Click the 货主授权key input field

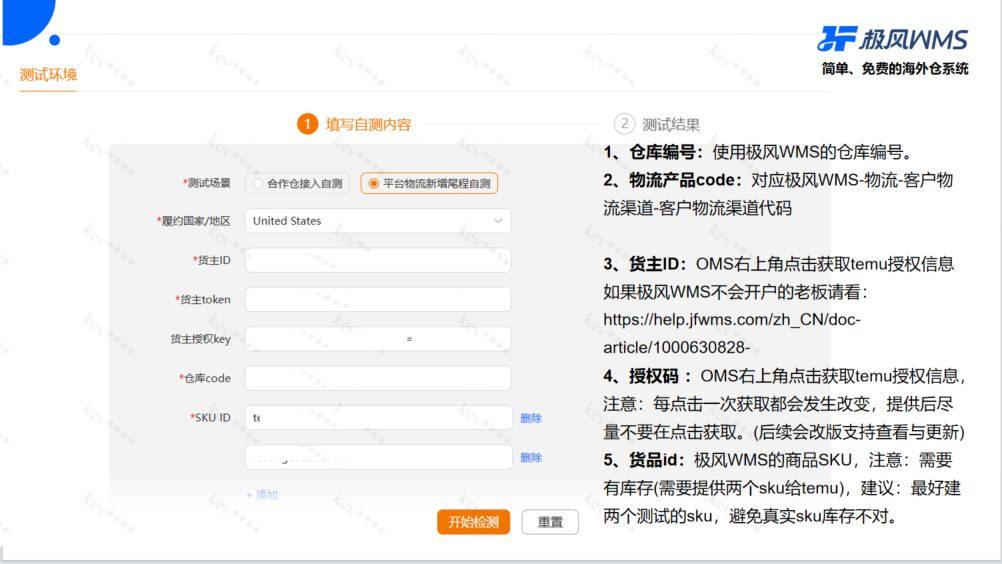pos(378,339)
